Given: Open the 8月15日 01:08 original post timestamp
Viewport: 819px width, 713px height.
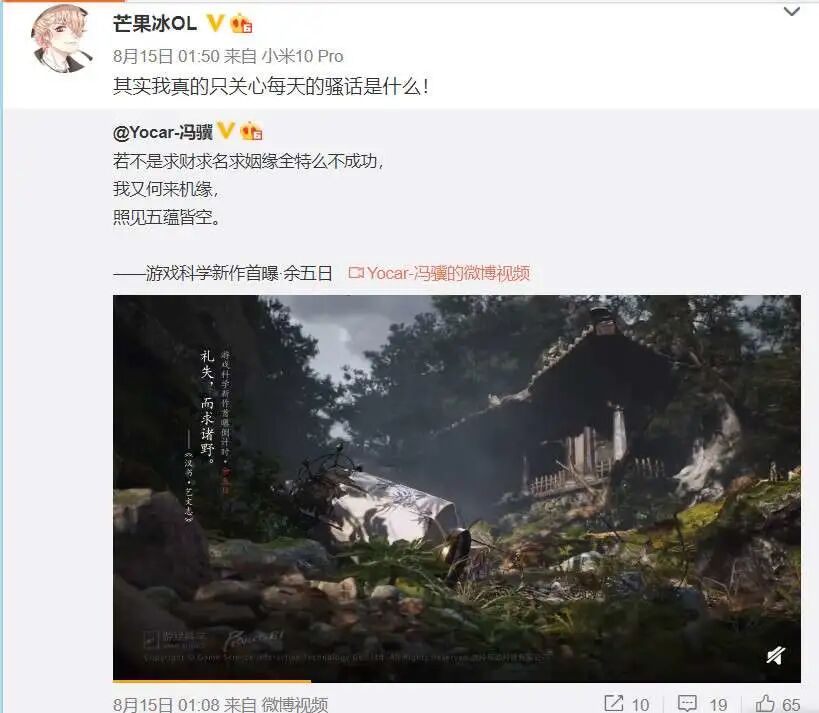Looking at the screenshot, I should (x=165, y=705).
